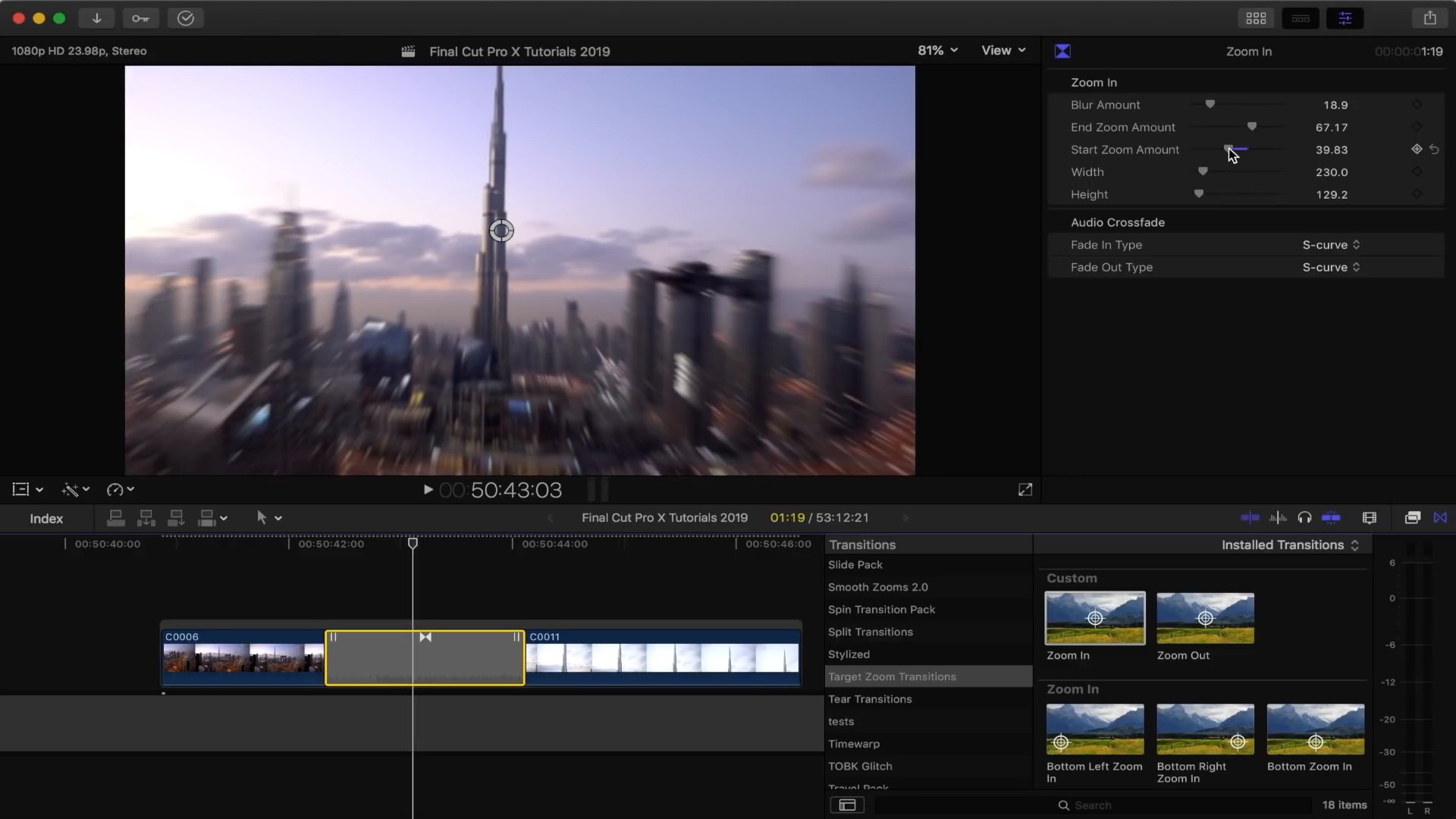The image size is (1456, 819).
Task: Click the timeline playhead marker
Action: click(x=413, y=543)
